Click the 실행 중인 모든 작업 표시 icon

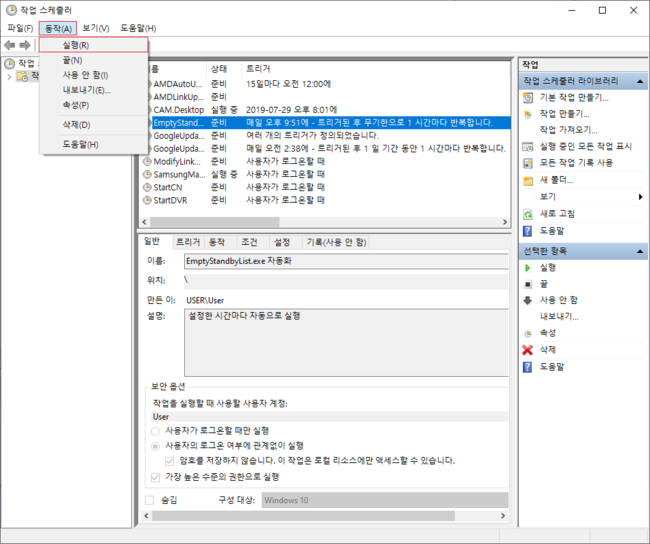pyautogui.click(x=527, y=146)
